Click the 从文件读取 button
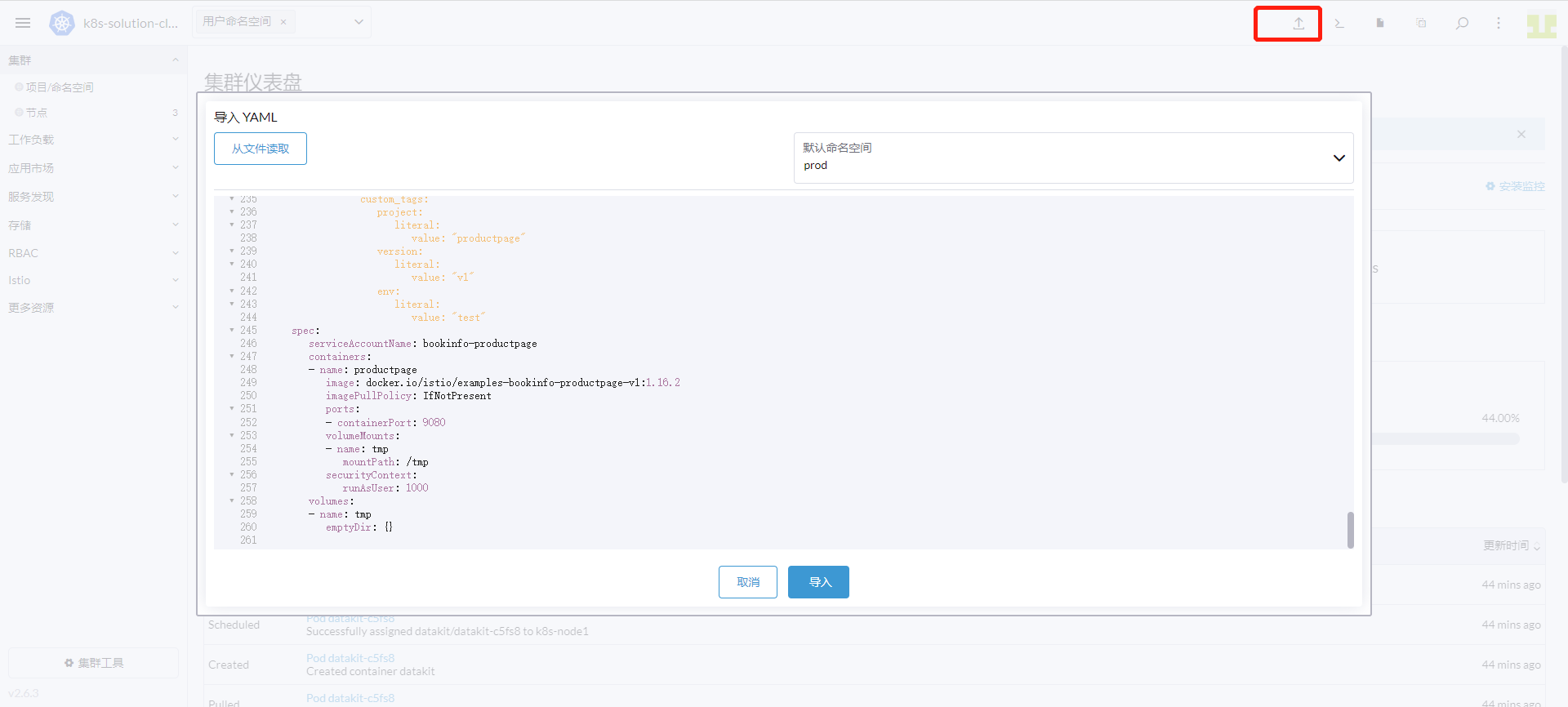The height and width of the screenshot is (707, 1568). [261, 149]
